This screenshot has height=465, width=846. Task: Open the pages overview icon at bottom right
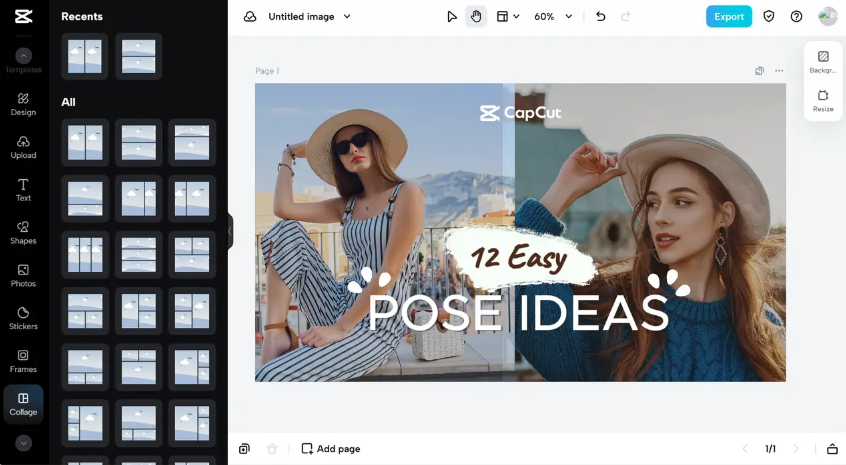[x=833, y=449]
